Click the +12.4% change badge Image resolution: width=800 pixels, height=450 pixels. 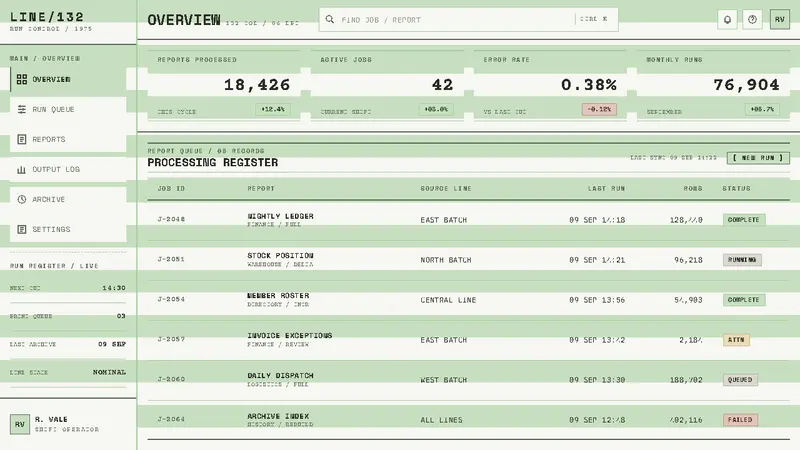click(273, 109)
